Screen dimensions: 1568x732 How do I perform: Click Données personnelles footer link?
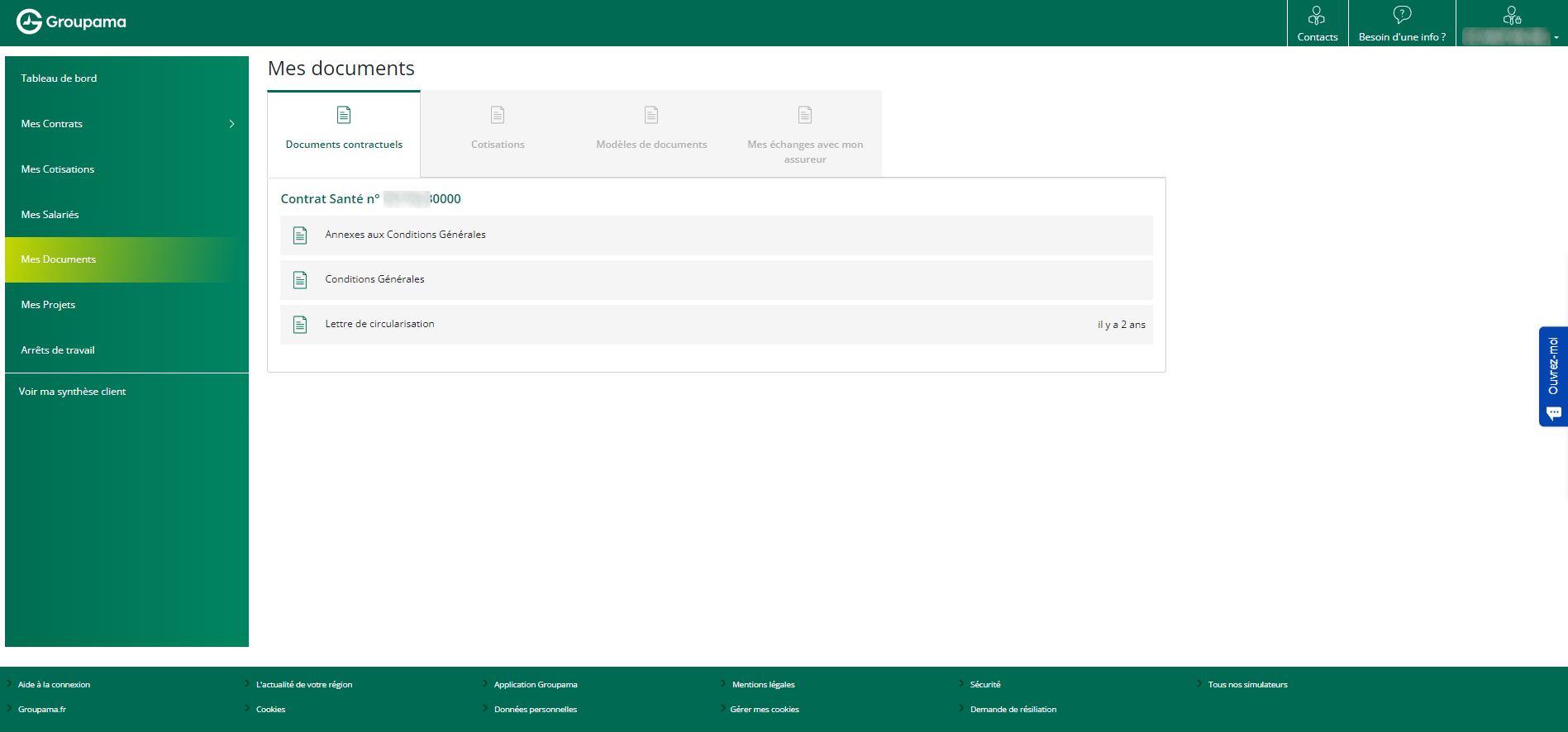click(536, 710)
